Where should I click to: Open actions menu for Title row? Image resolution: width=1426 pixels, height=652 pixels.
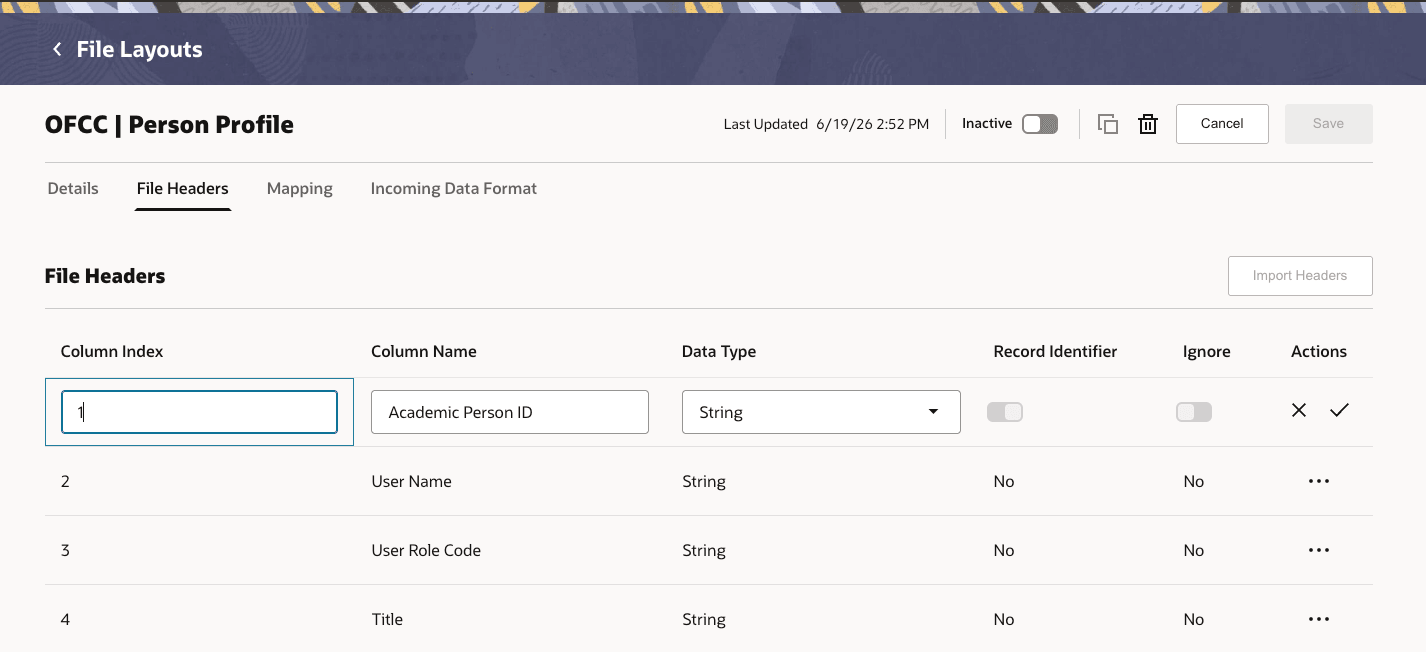(x=1319, y=619)
